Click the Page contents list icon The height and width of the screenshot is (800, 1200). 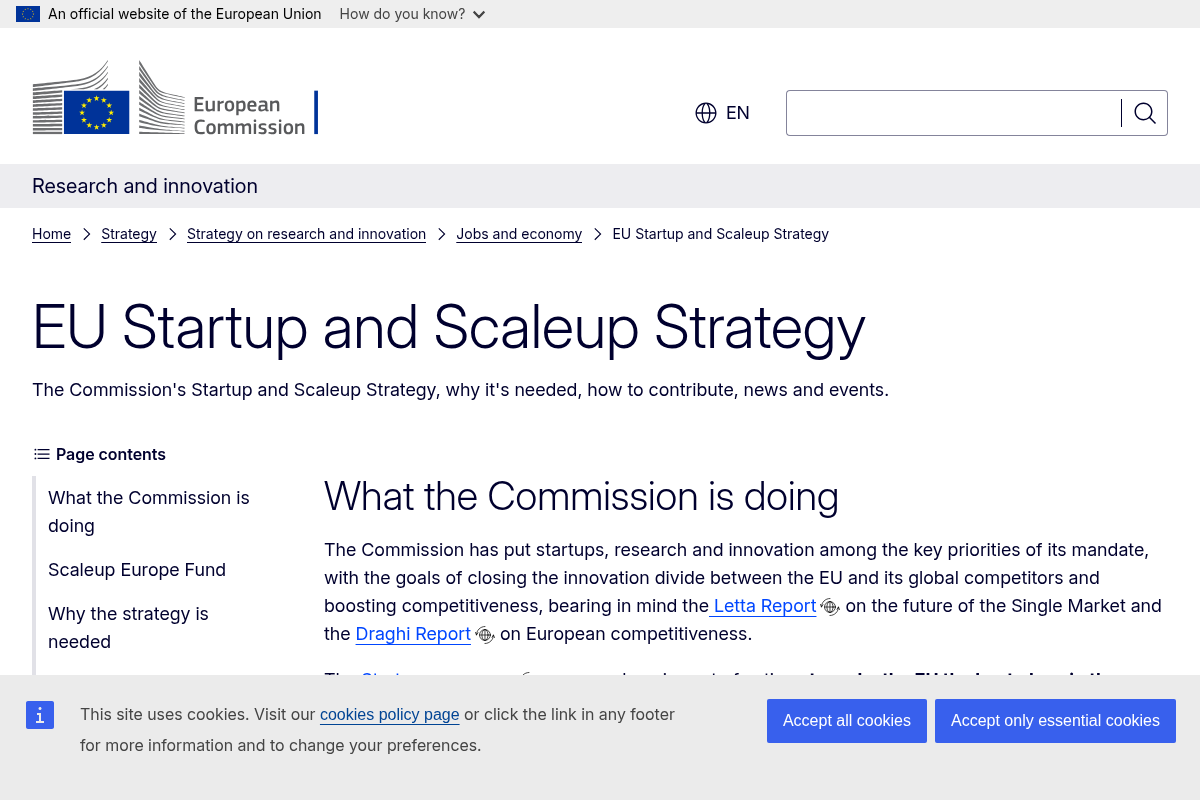pos(41,454)
